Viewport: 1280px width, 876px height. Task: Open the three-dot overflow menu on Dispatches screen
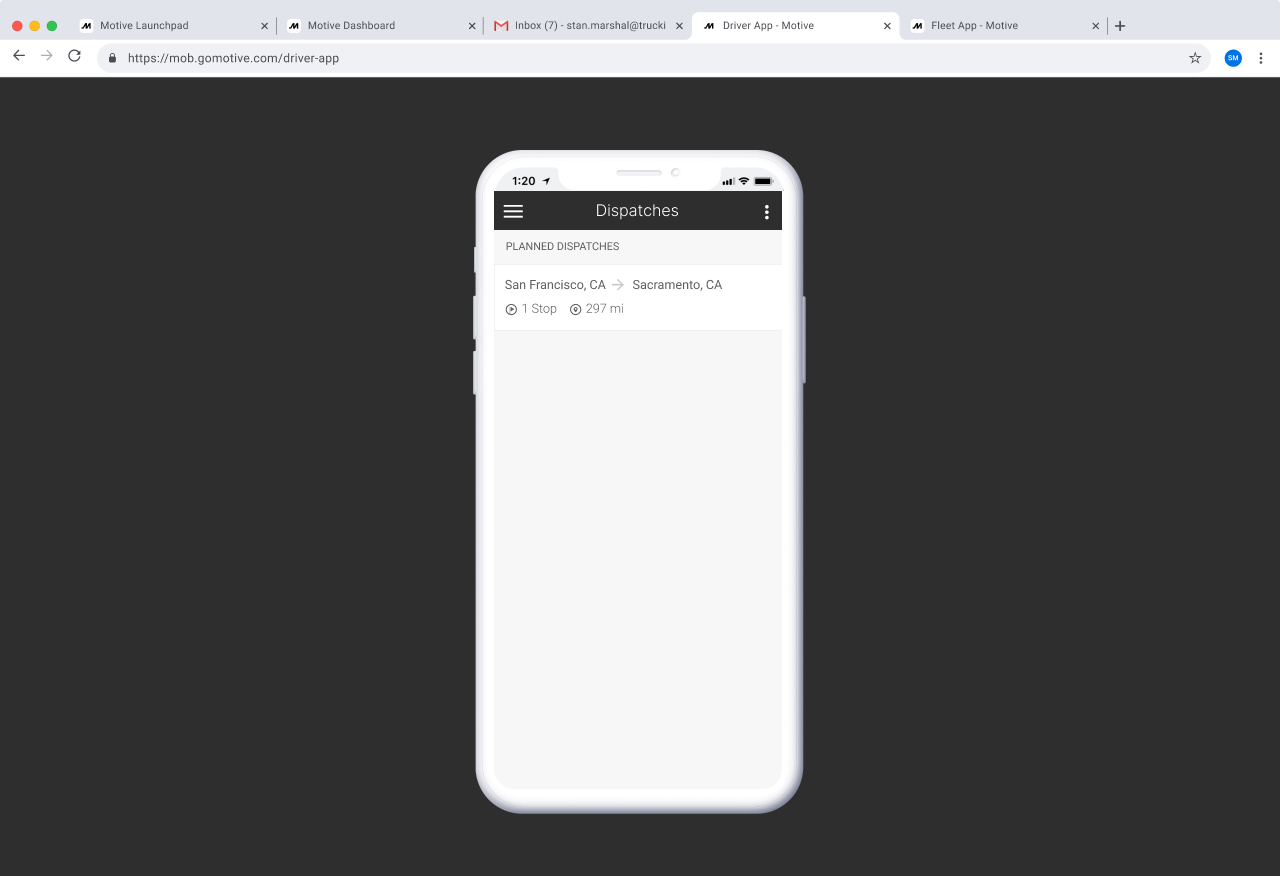tap(766, 211)
